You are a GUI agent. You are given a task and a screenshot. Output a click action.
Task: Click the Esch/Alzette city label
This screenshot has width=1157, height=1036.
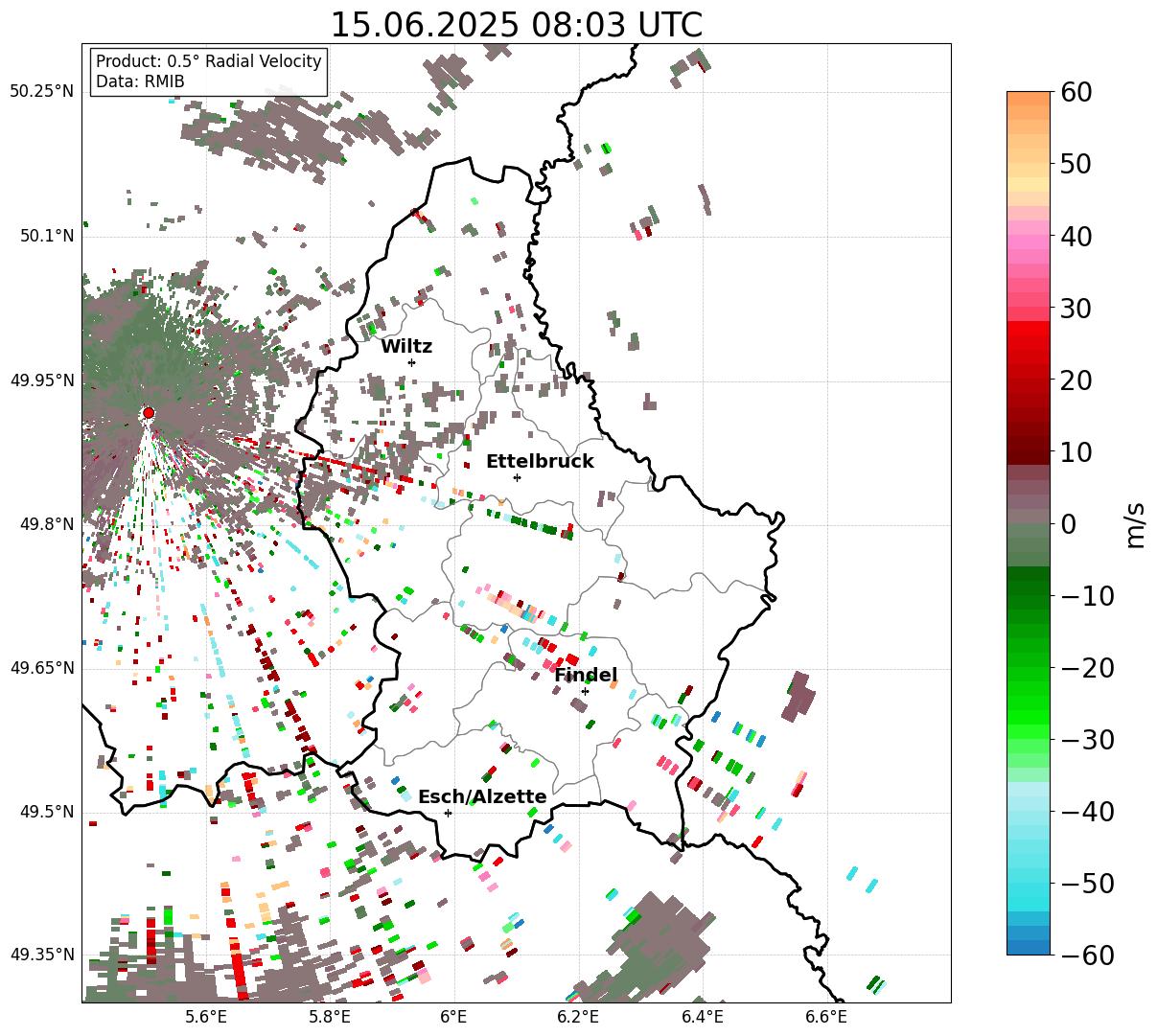click(482, 797)
